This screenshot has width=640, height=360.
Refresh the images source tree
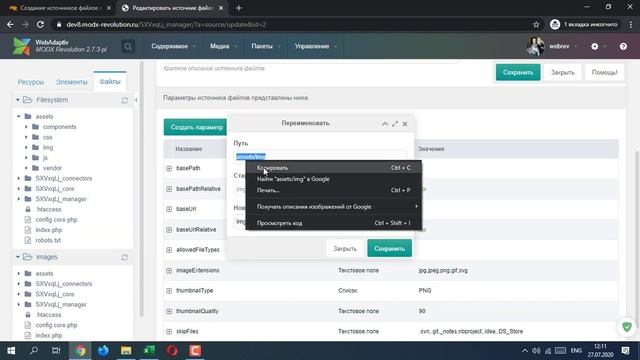pyautogui.click(x=124, y=258)
